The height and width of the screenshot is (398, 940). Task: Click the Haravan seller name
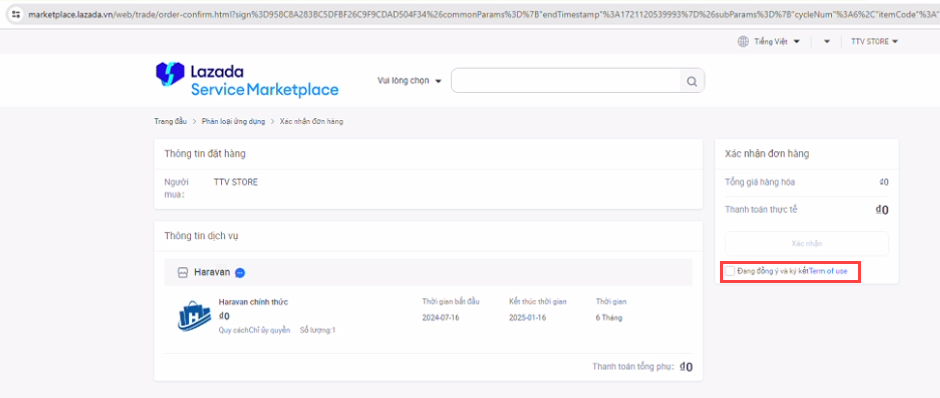click(x=212, y=273)
